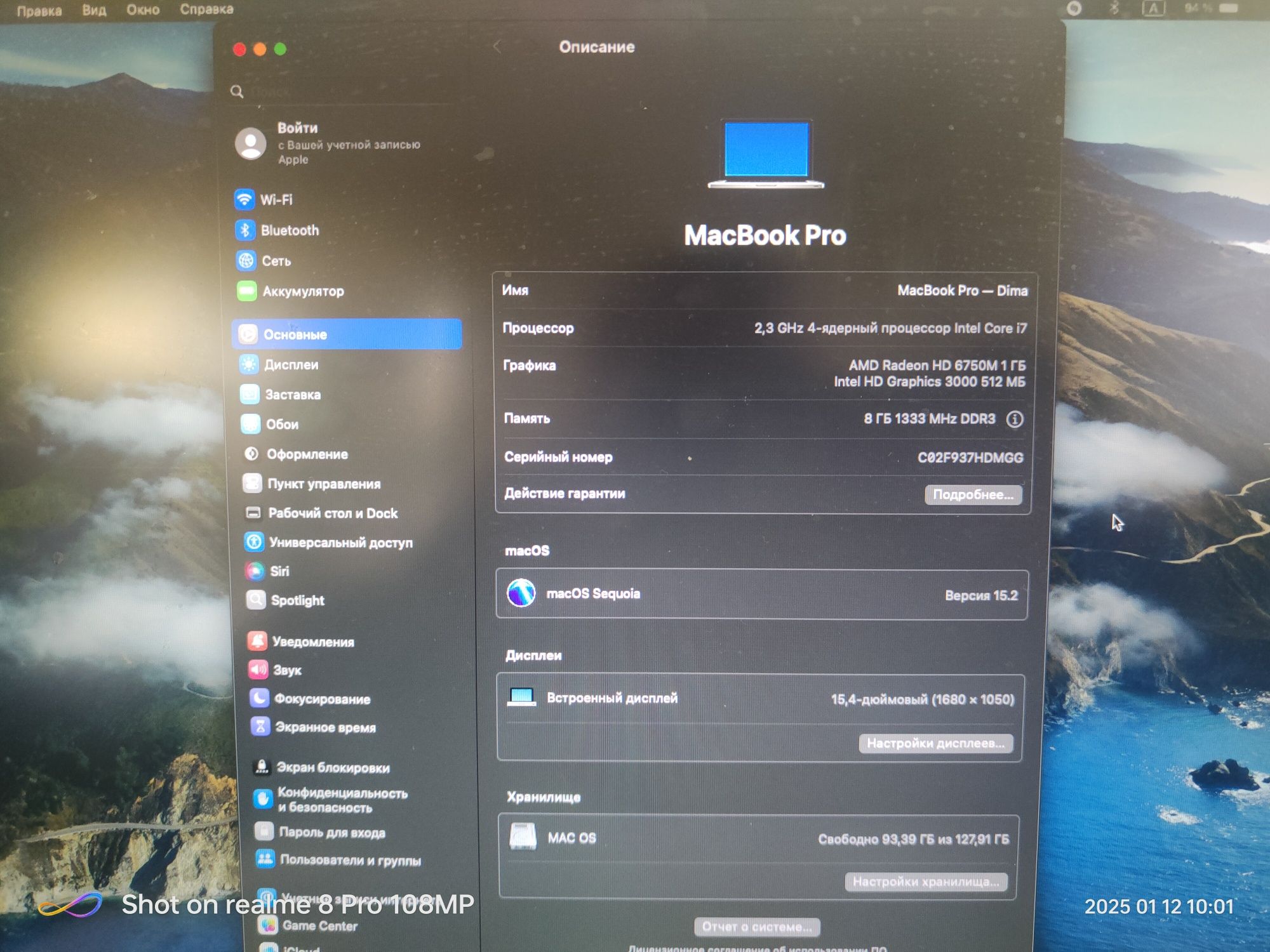Open Уведомления notifications settings
The width and height of the screenshot is (1270, 952).
tap(301, 642)
